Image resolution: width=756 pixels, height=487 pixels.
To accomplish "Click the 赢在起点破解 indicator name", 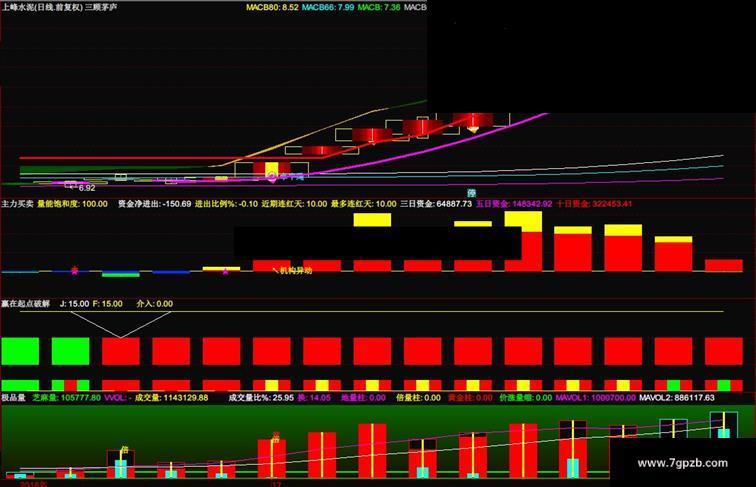I will 26,304.
